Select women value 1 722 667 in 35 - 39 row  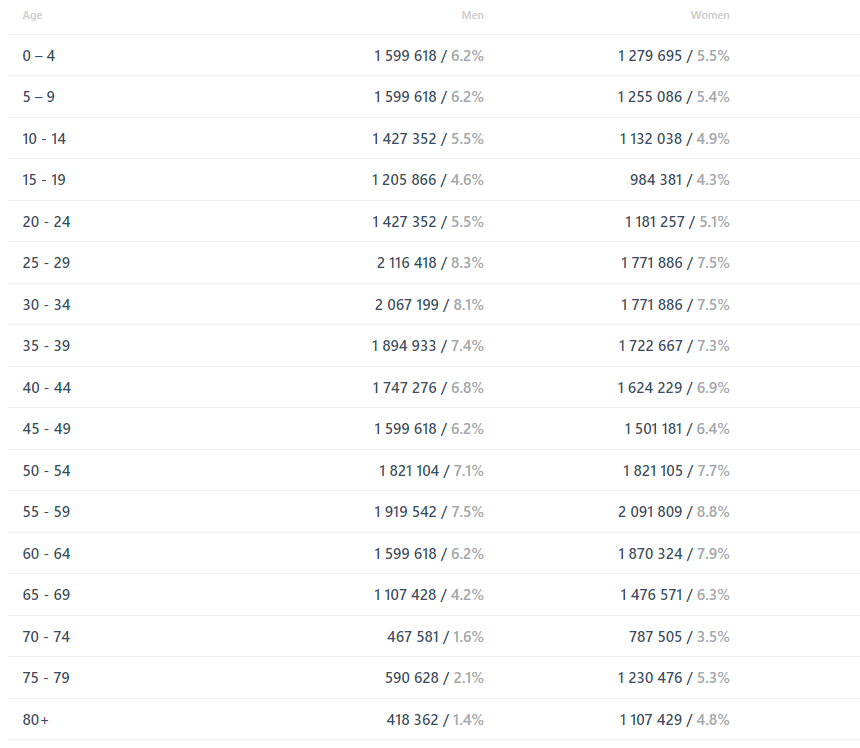[x=651, y=345]
